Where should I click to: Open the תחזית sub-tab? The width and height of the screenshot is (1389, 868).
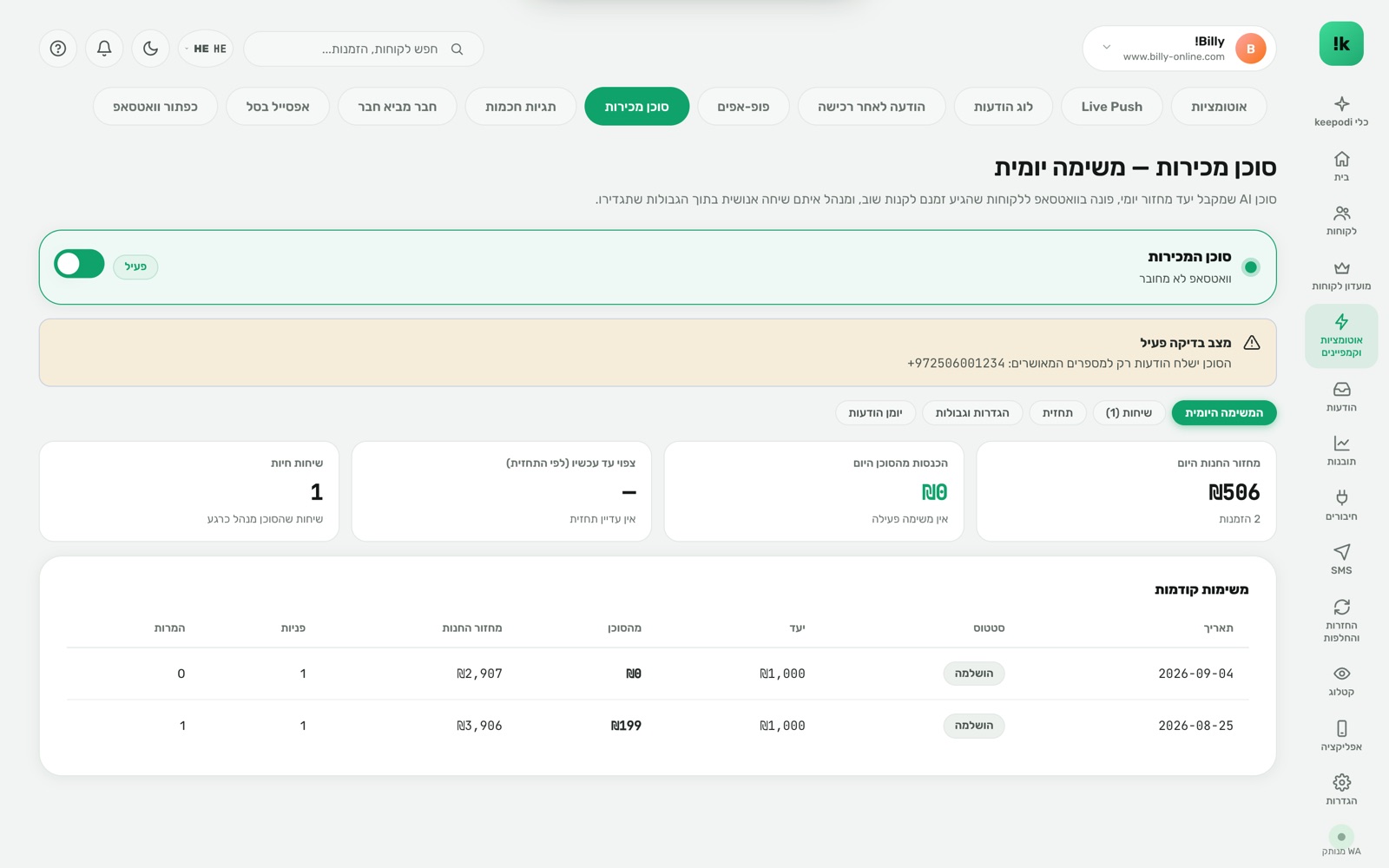(x=1057, y=413)
